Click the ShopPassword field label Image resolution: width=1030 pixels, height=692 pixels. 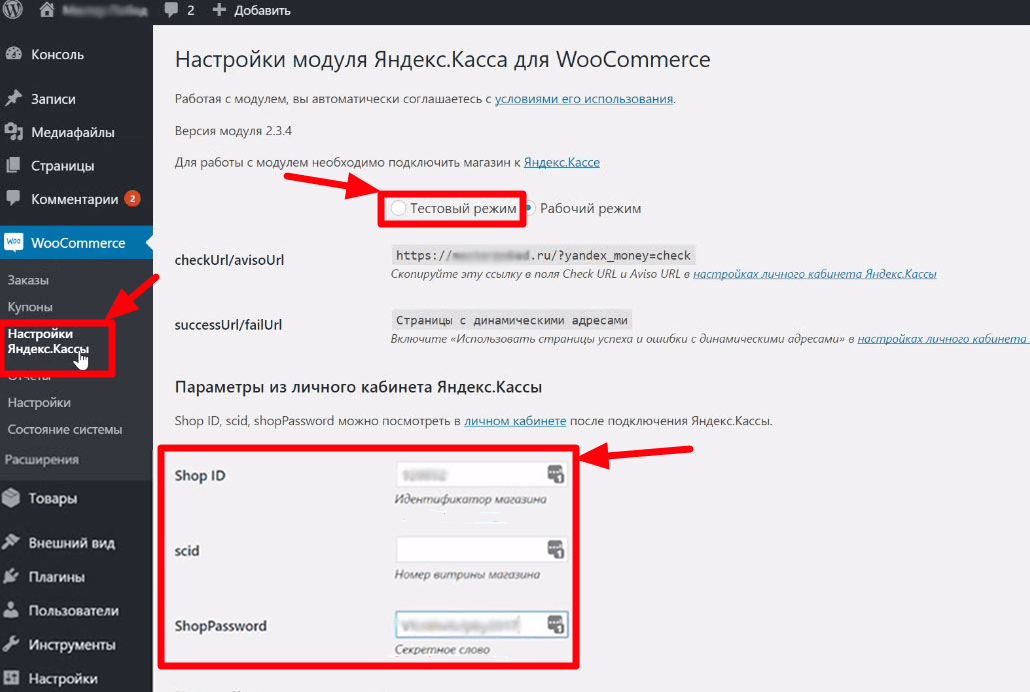pos(221,626)
